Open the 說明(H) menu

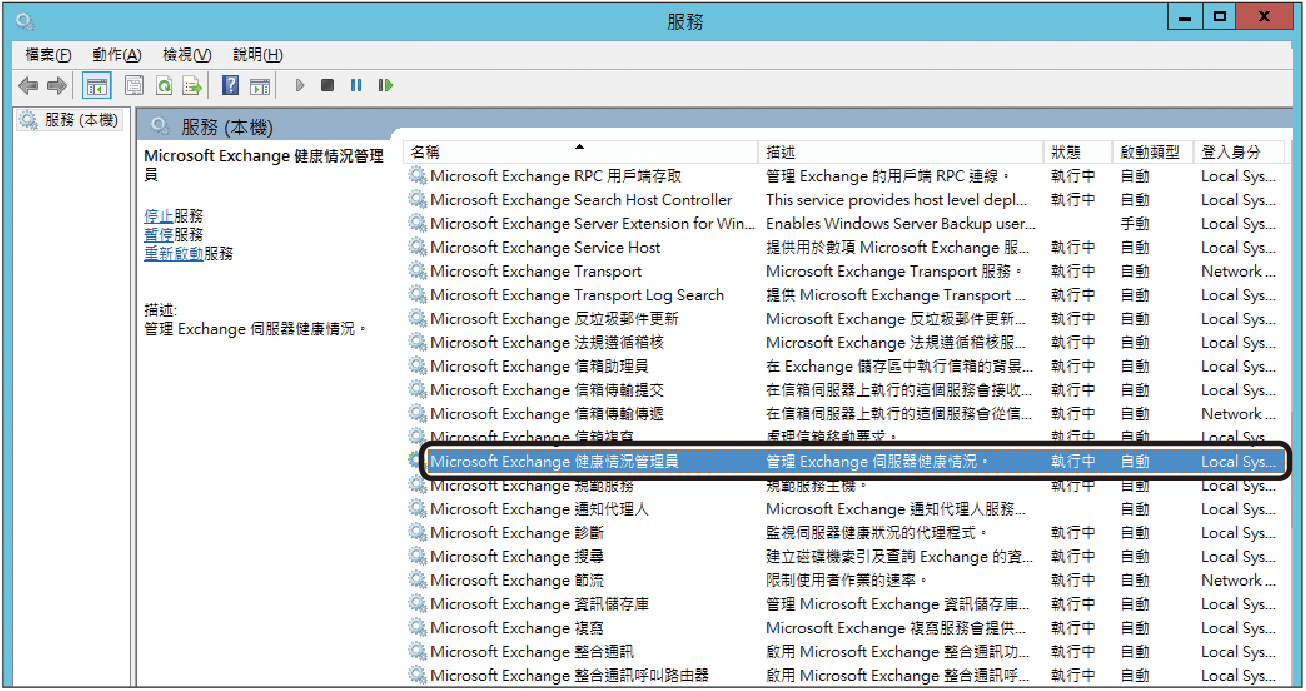tap(257, 55)
